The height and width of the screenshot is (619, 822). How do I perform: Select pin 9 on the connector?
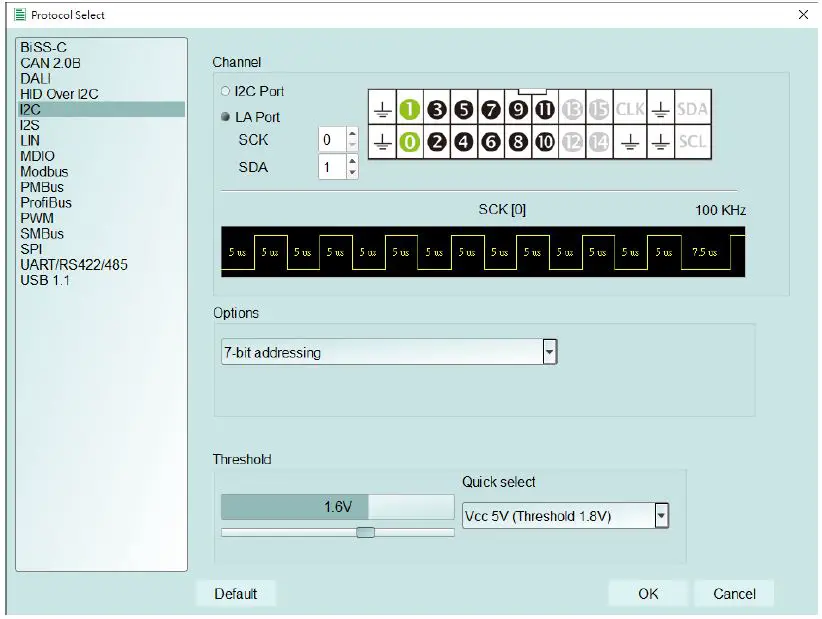coord(517,110)
